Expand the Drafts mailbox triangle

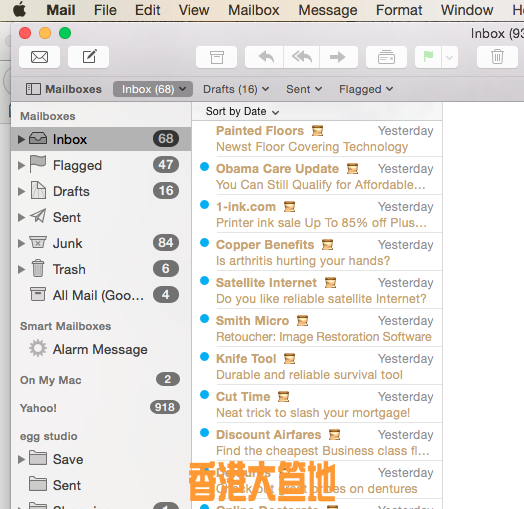(x=21, y=191)
